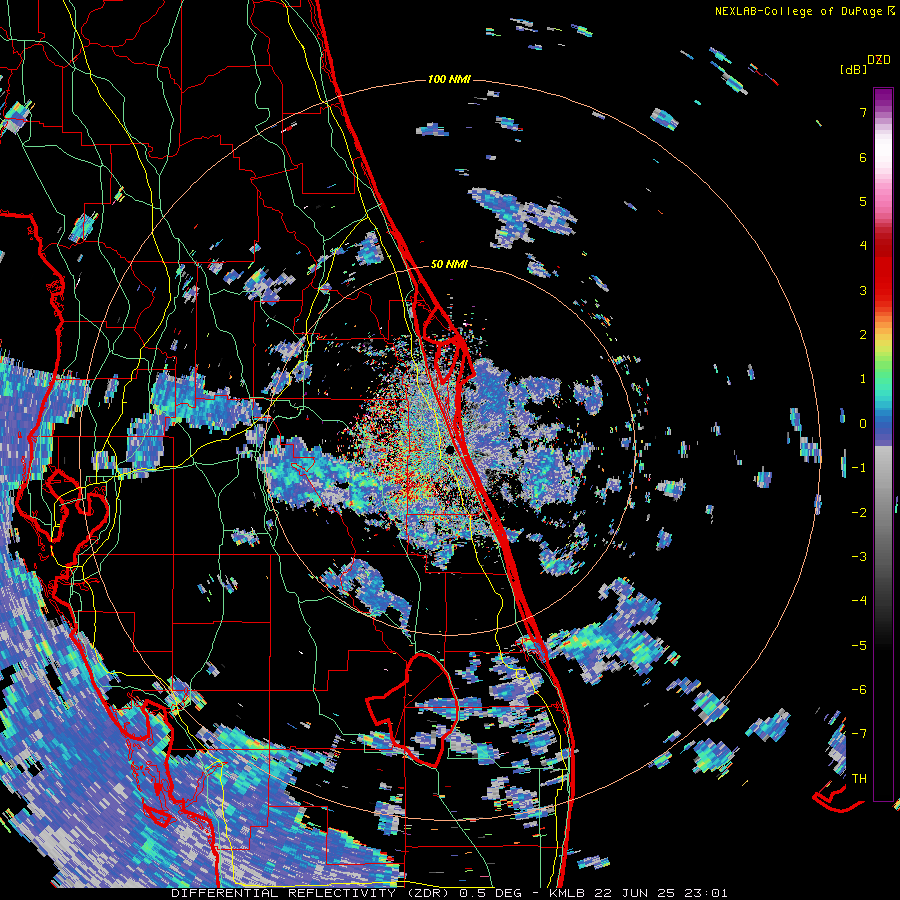The height and width of the screenshot is (900, 900).
Task: Click the 0.5 DEG elevation text
Action: [x=490, y=893]
